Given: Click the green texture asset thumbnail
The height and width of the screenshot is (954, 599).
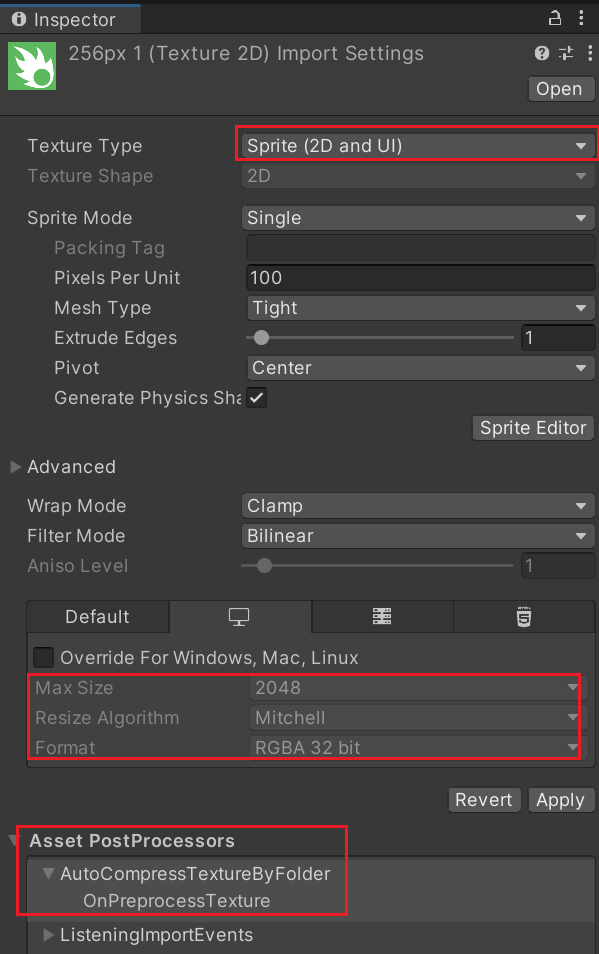Looking at the screenshot, I should 32,66.
